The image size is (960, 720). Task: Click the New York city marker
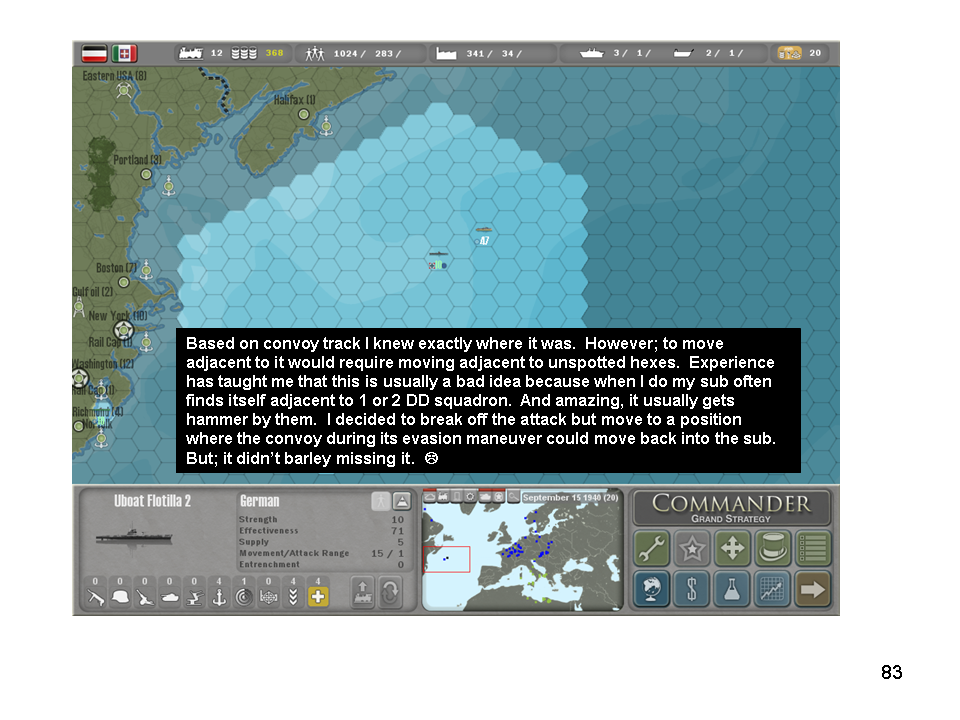[124, 330]
